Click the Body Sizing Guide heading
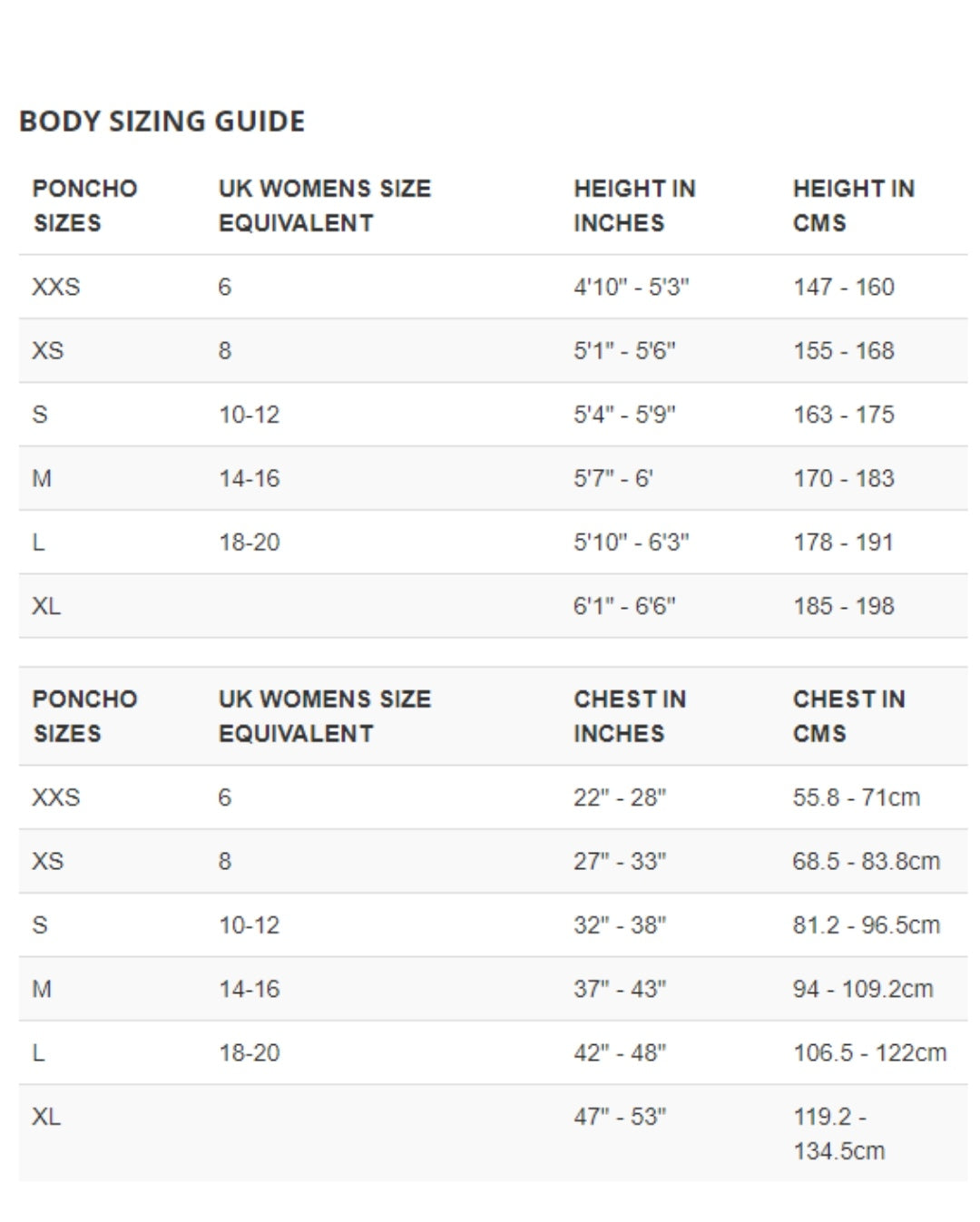This screenshot has height=1222, width=980. coord(162,122)
